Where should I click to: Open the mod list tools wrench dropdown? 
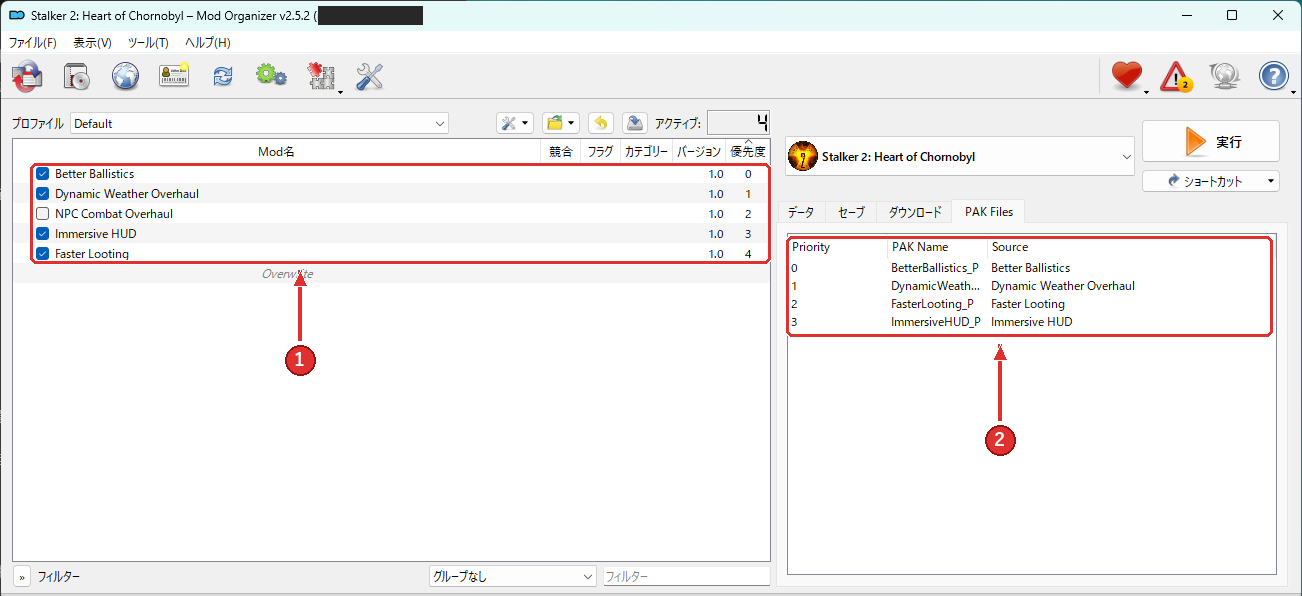point(515,123)
